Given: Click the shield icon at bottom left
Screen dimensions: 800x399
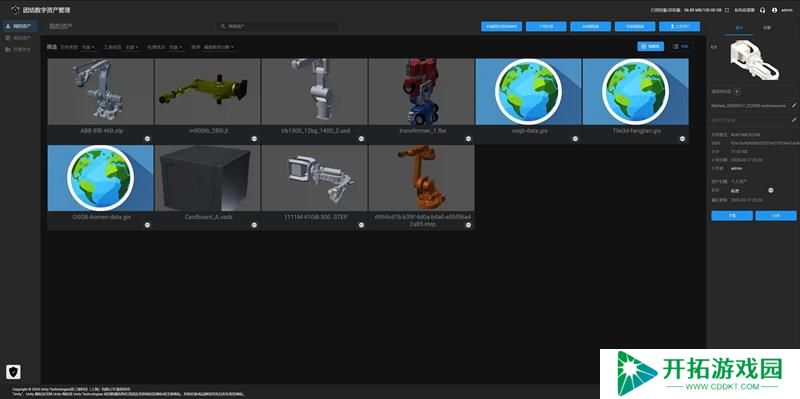Looking at the screenshot, I should [x=14, y=371].
